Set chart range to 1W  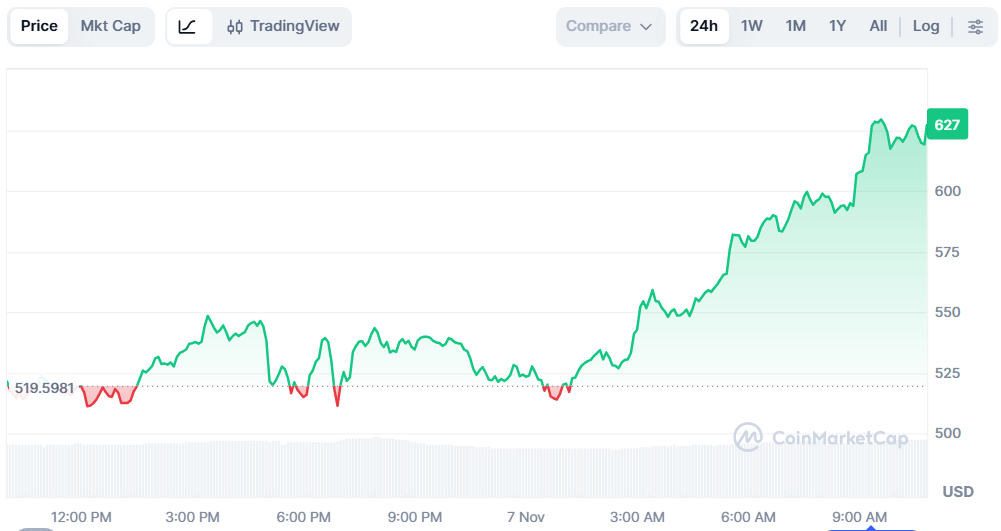[x=752, y=26]
